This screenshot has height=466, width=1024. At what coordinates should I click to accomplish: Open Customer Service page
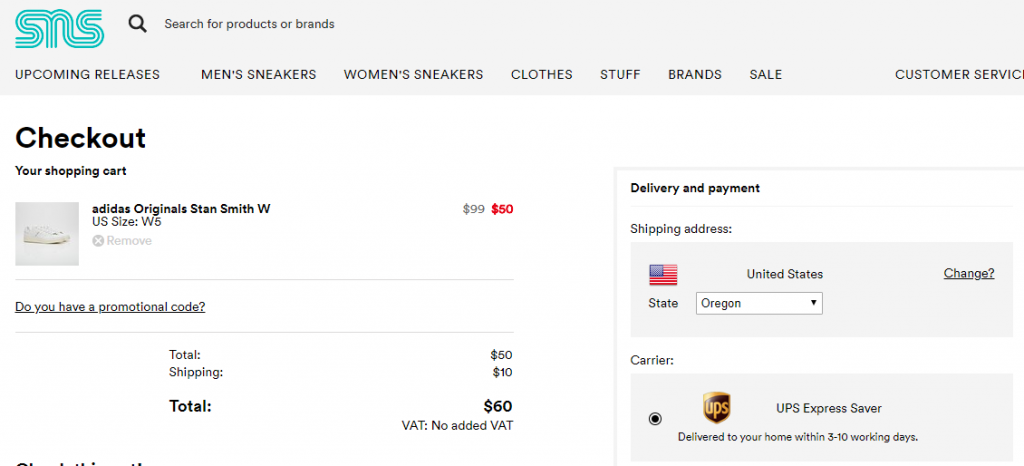pos(958,74)
